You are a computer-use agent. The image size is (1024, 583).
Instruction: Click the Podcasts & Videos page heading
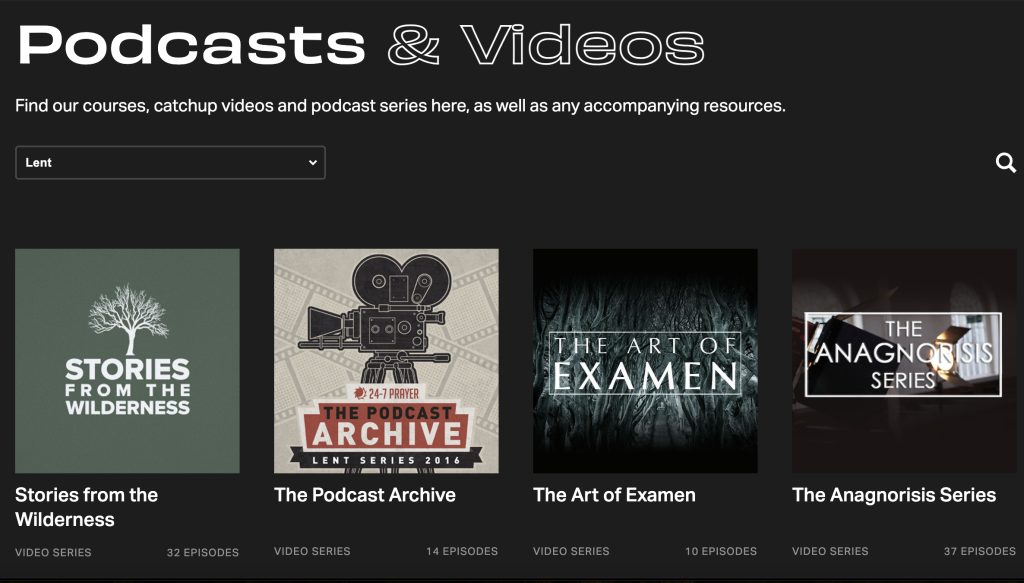[x=360, y=45]
